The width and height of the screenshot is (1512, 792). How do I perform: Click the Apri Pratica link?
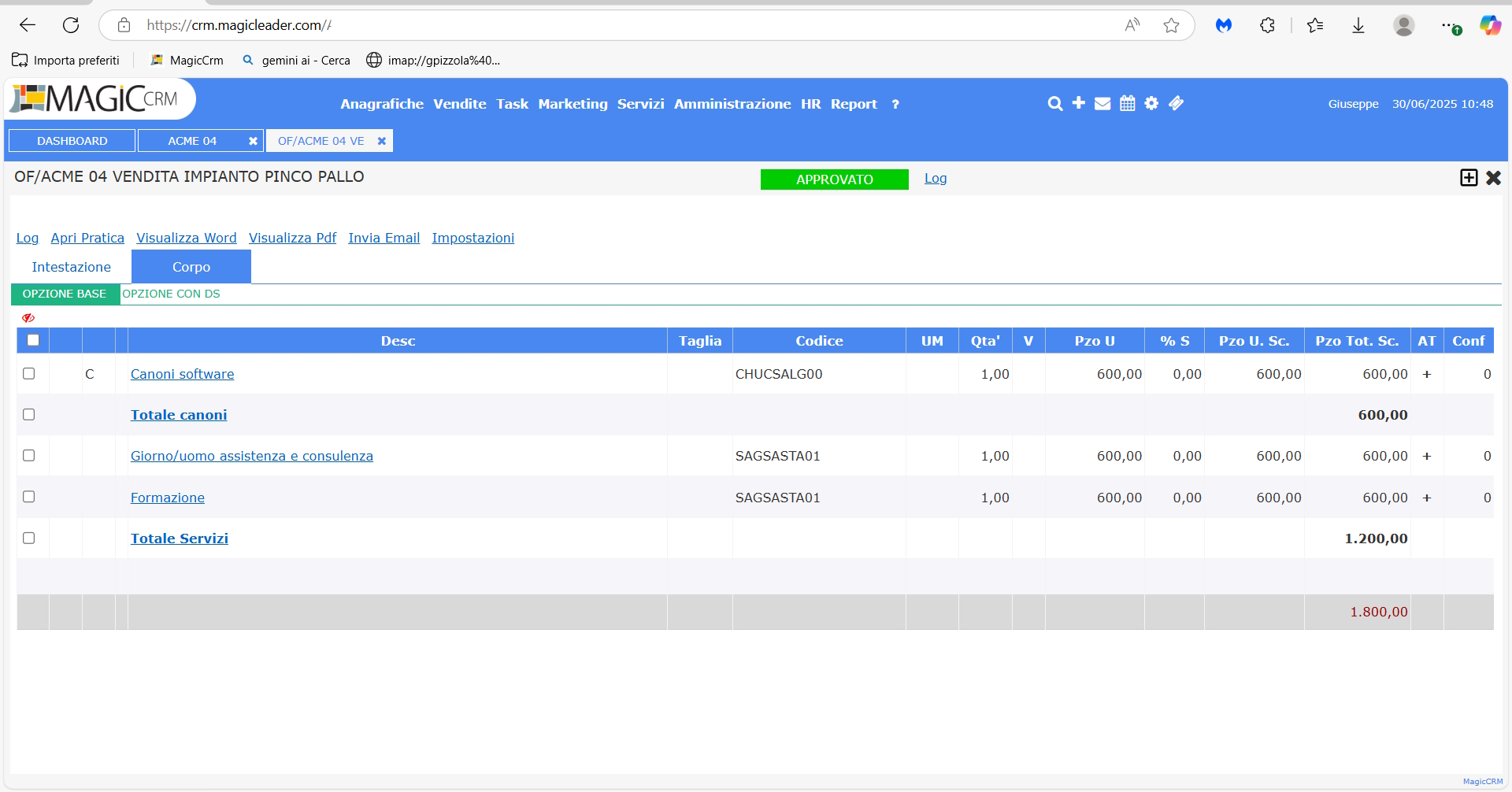(87, 238)
